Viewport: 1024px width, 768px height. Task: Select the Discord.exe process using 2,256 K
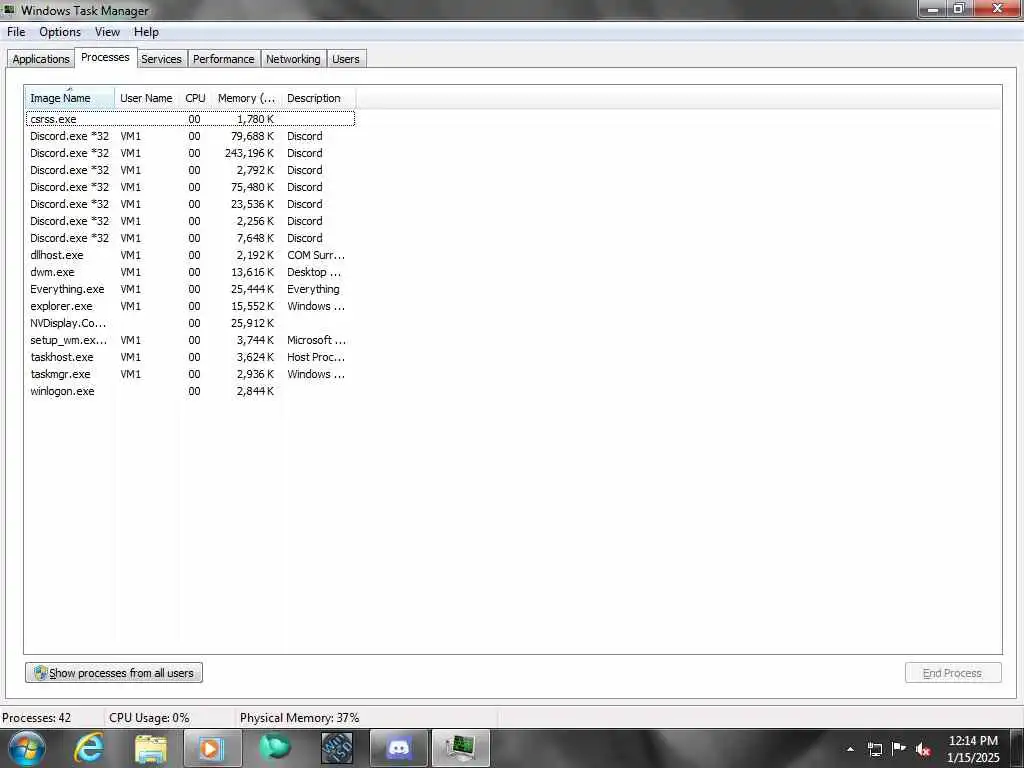coord(190,221)
